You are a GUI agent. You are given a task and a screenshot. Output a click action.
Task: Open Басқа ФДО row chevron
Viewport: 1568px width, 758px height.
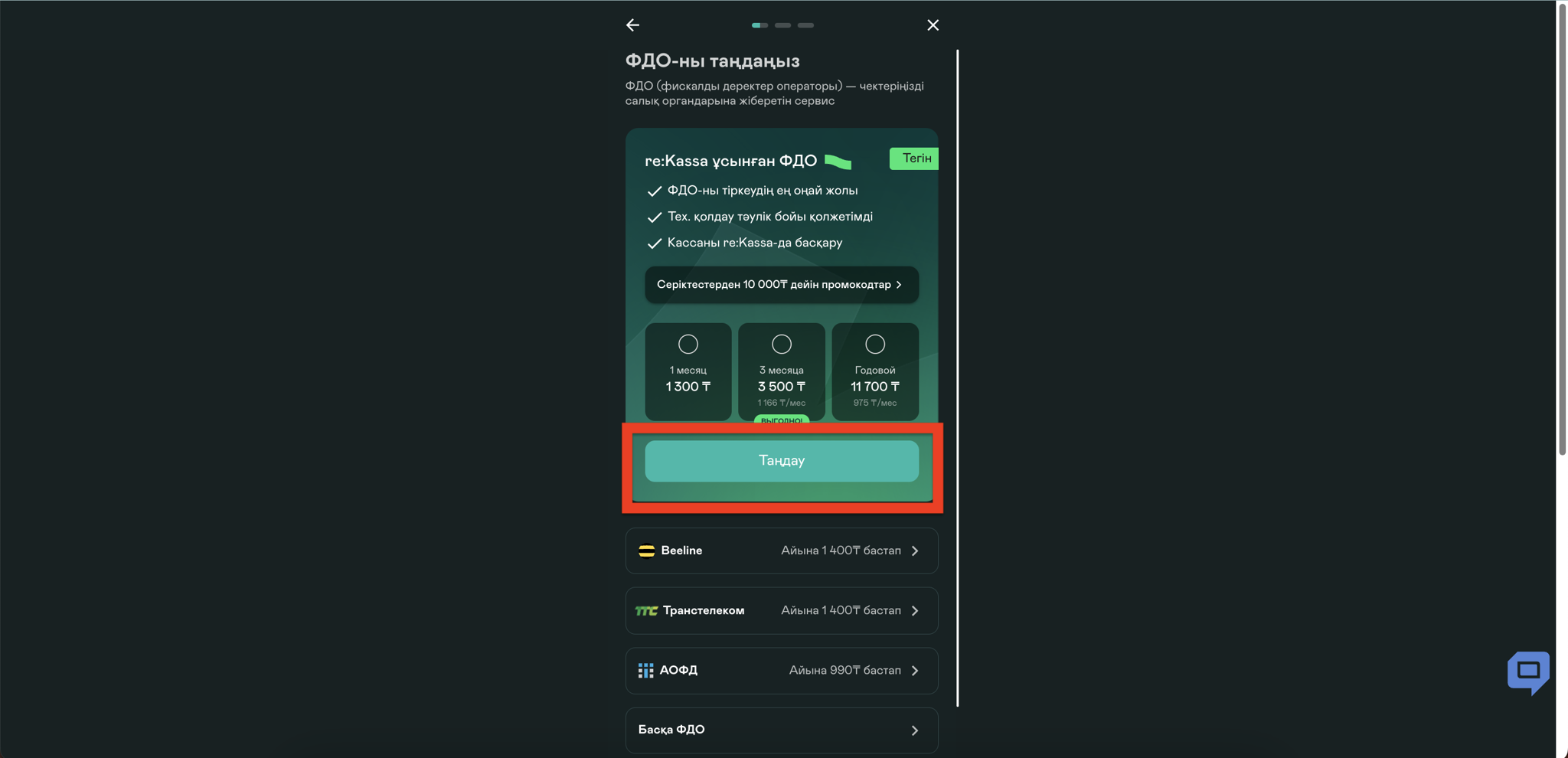[915, 730]
